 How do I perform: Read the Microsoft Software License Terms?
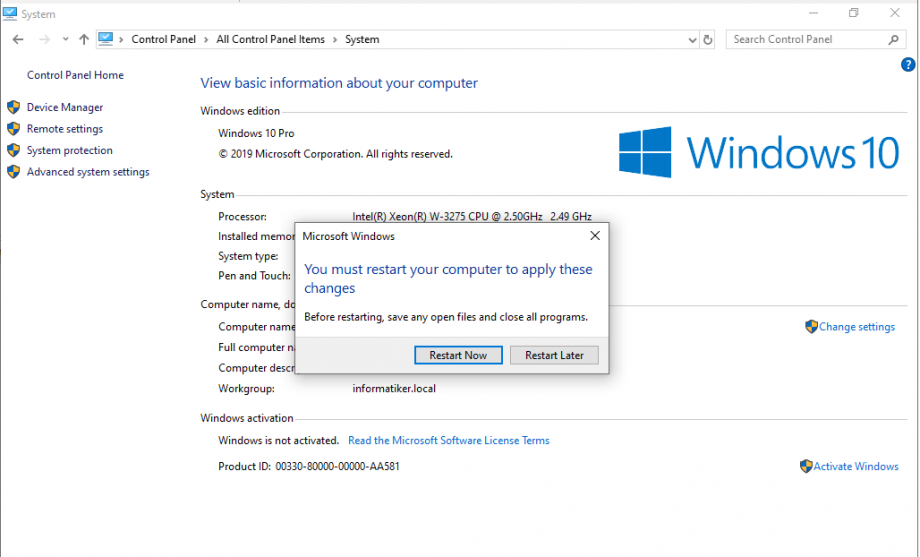pos(449,441)
